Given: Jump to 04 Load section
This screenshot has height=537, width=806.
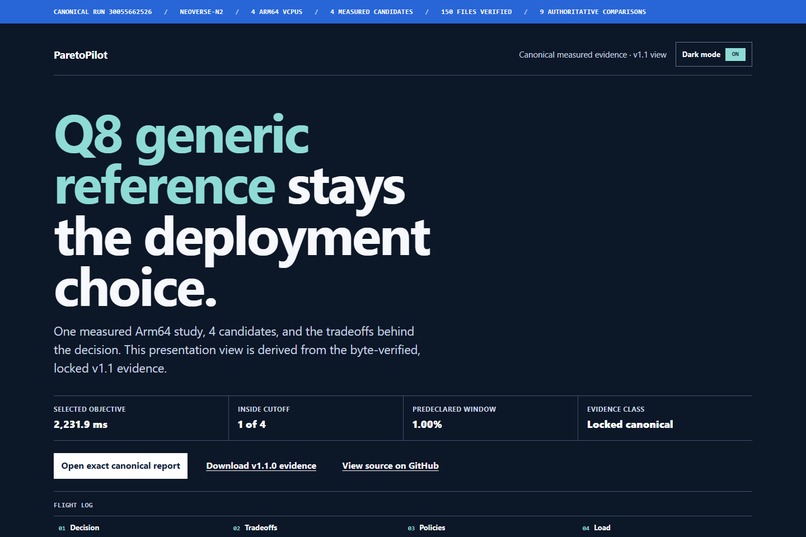Looking at the screenshot, I should pyautogui.click(x=596, y=528).
